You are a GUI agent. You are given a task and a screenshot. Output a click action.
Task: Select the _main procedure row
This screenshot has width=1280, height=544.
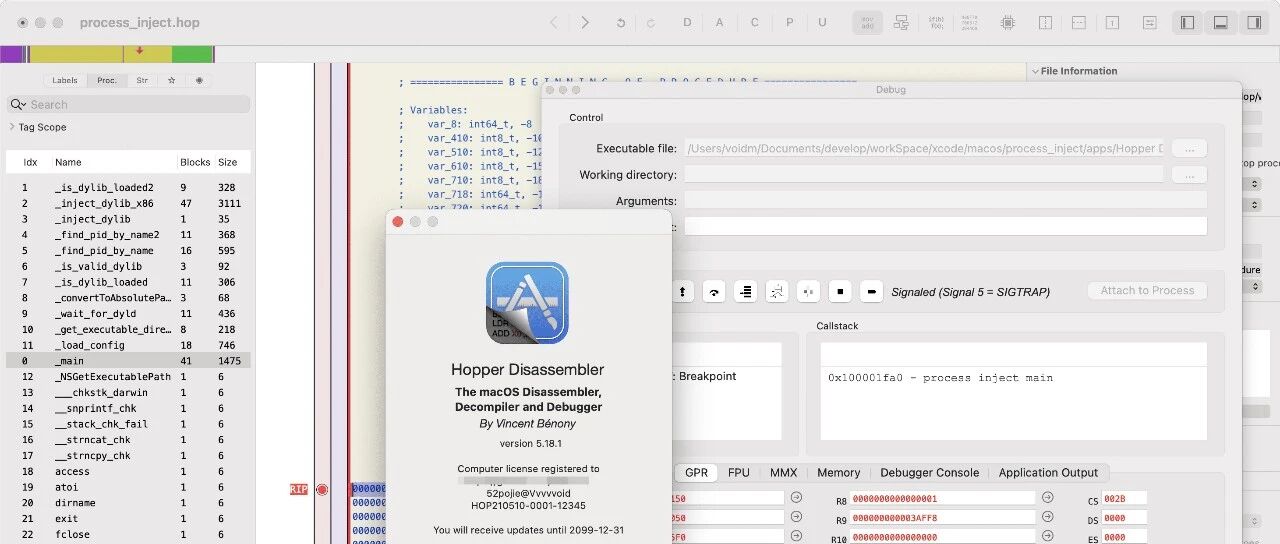128,361
